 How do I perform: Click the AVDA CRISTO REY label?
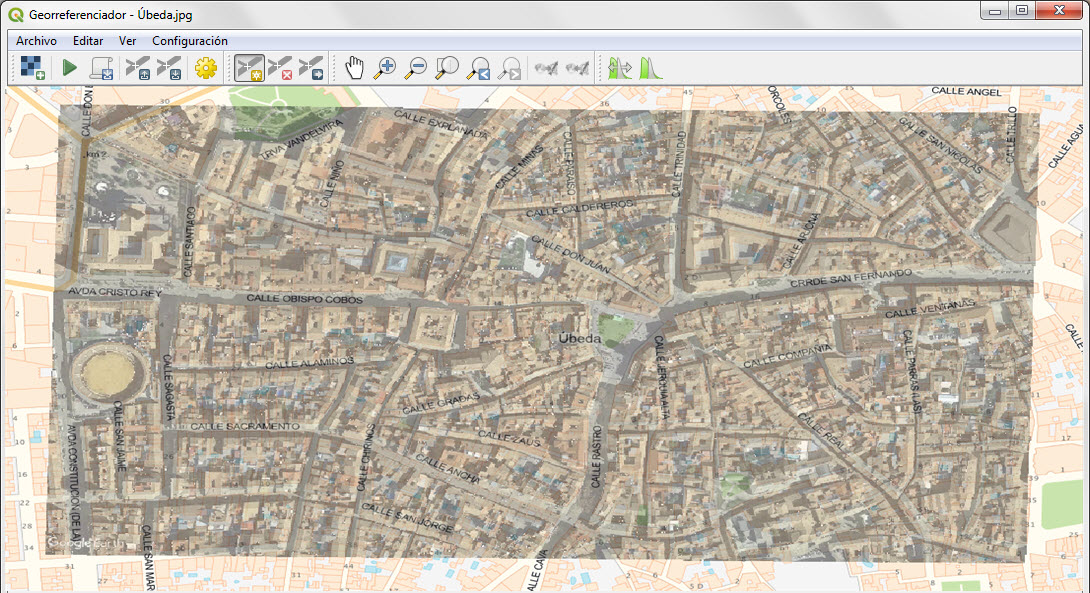(x=115, y=292)
